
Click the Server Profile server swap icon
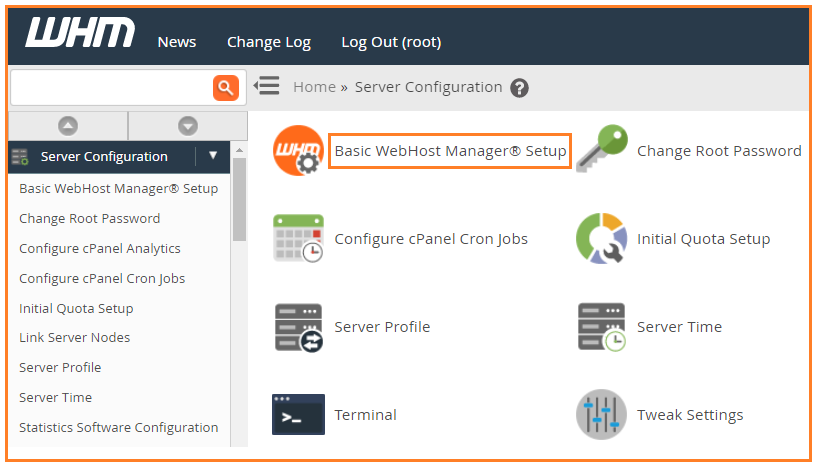point(299,327)
